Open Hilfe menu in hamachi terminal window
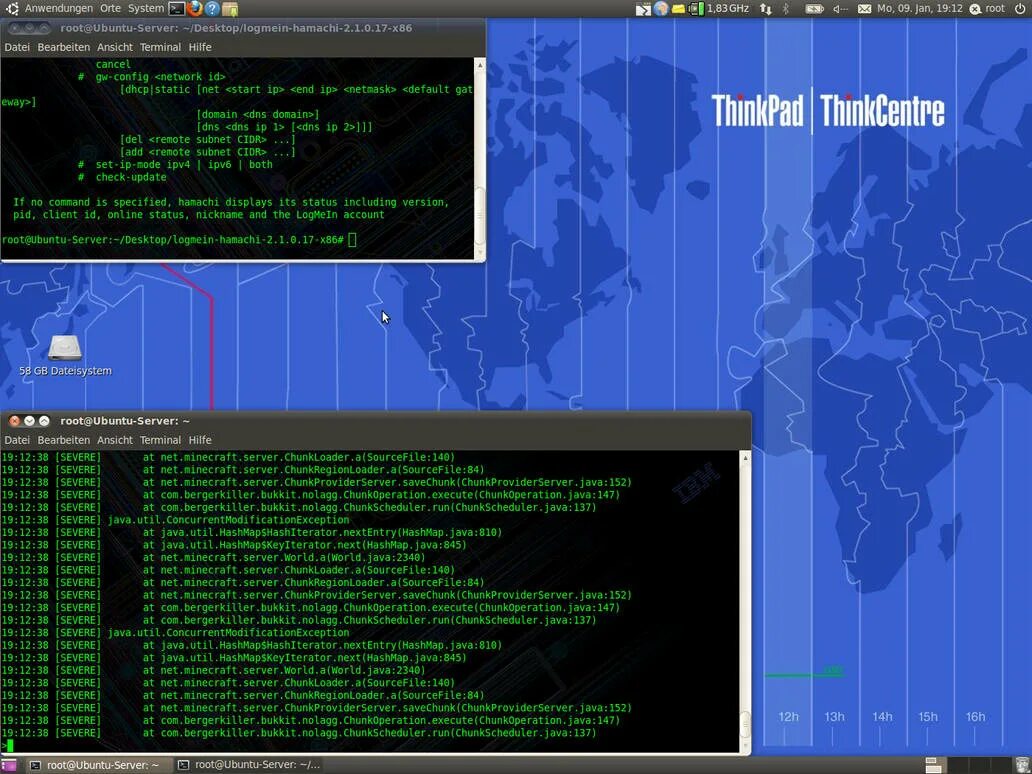This screenshot has height=774, width=1032. click(200, 47)
